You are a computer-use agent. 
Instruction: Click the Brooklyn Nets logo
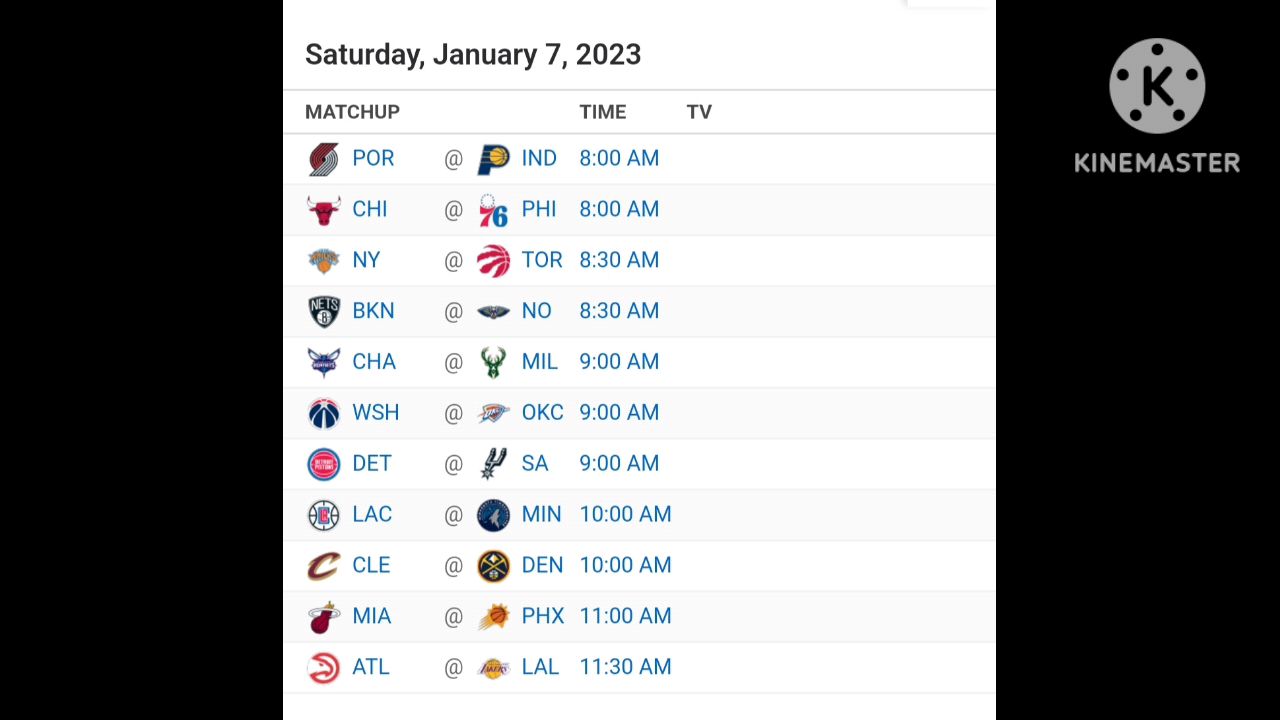(323, 312)
